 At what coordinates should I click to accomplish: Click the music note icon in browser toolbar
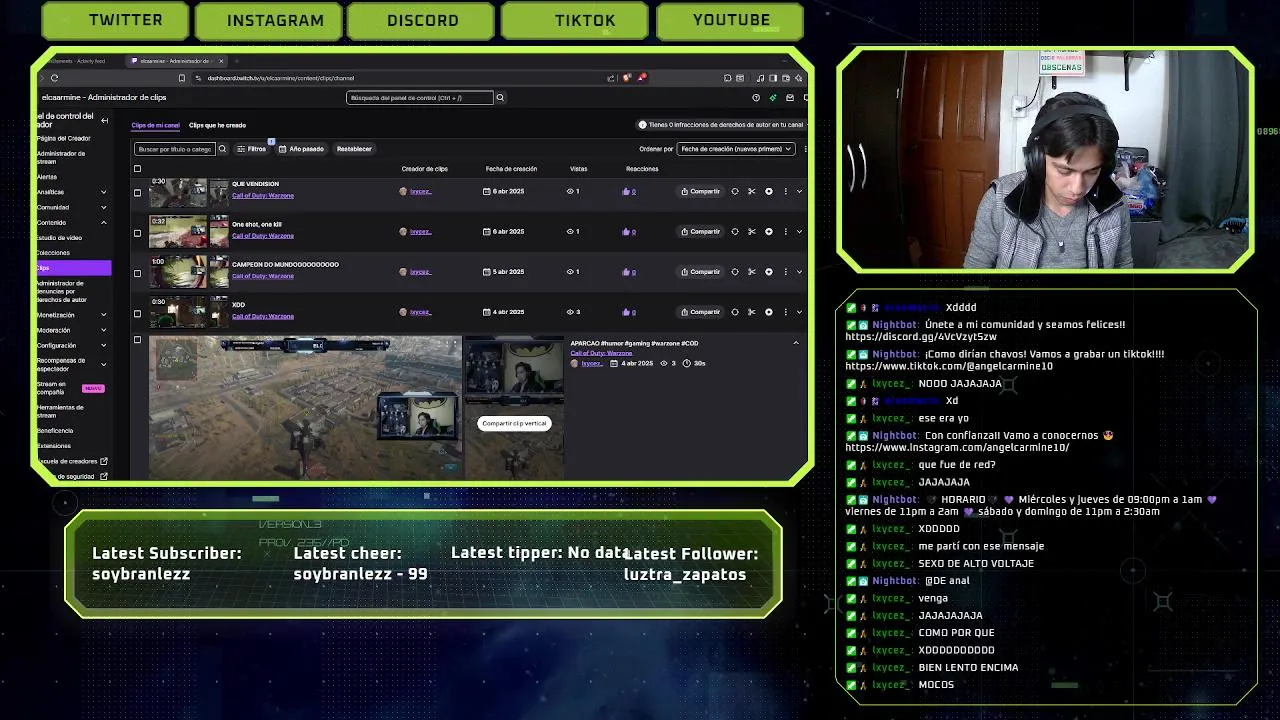click(761, 78)
